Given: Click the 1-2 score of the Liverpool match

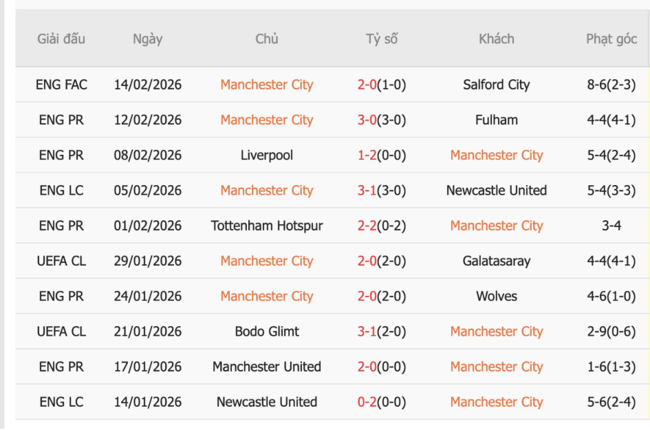Looking at the screenshot, I should tap(367, 155).
